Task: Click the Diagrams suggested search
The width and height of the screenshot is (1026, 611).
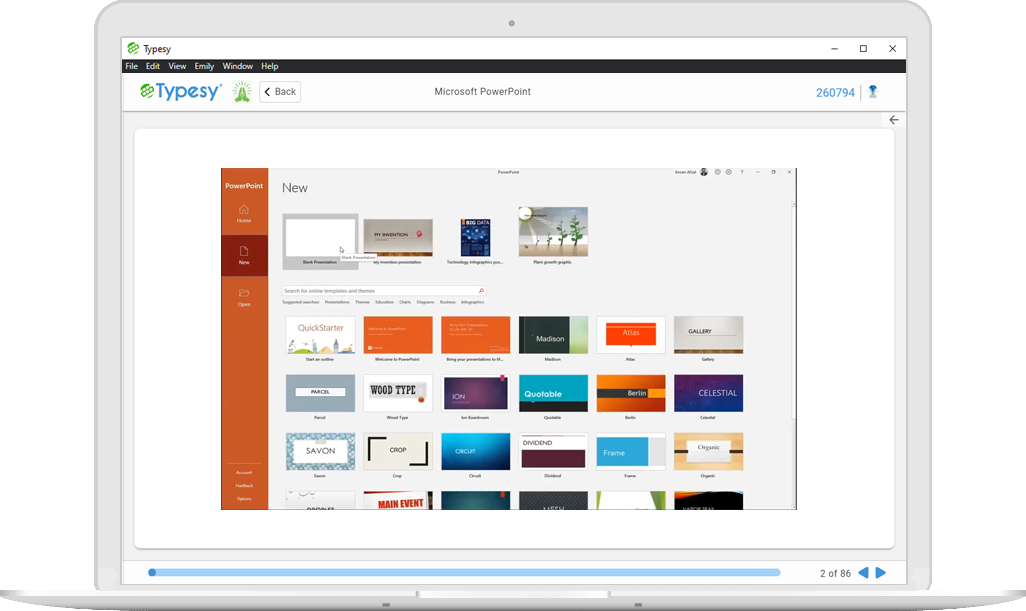Action: [425, 302]
